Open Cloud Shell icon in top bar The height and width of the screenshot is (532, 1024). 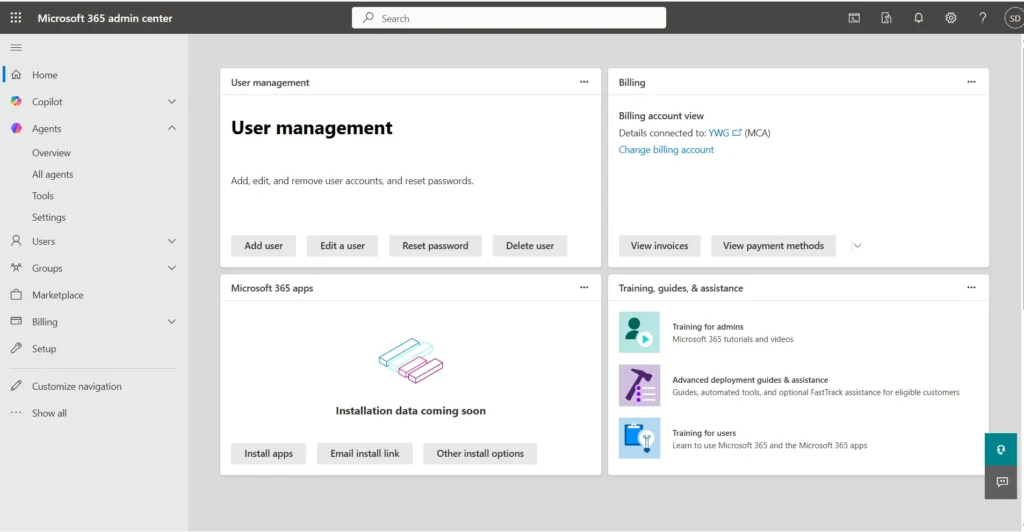[854, 18]
